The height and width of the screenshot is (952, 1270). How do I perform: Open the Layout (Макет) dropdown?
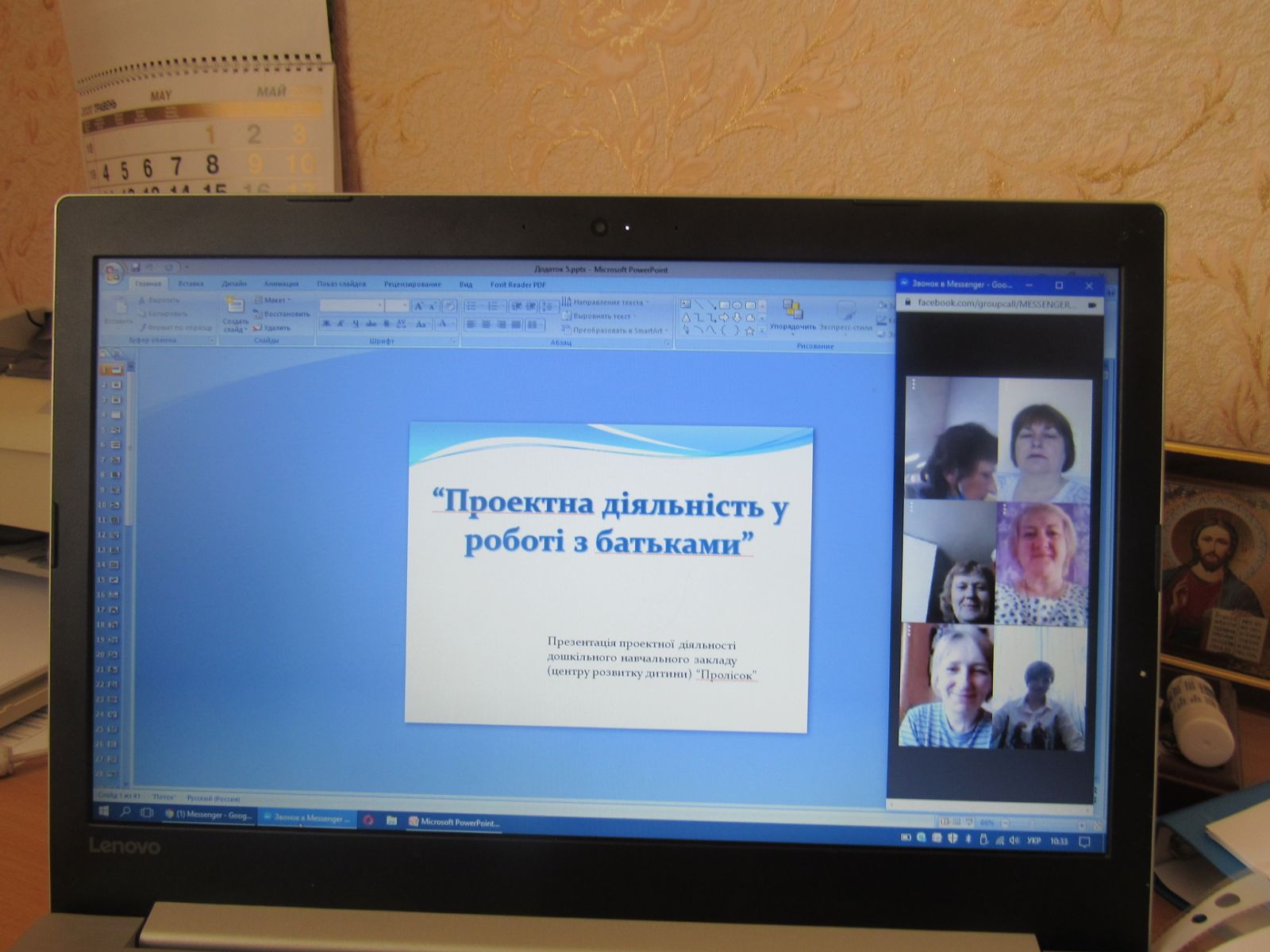(272, 300)
